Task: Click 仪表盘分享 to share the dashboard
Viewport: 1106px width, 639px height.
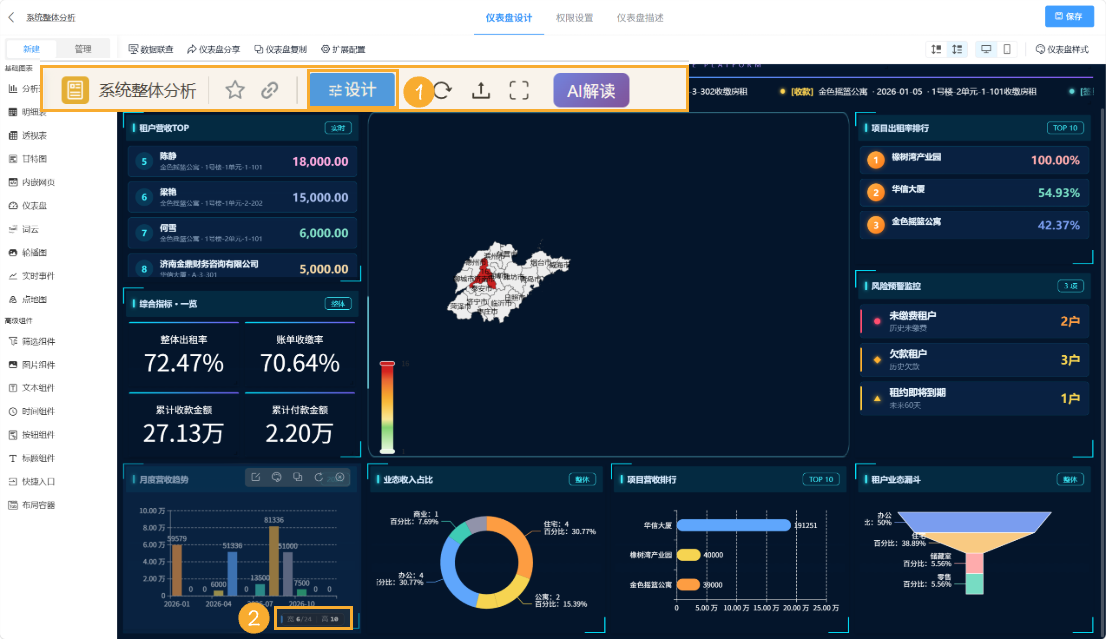Action: coord(214,49)
